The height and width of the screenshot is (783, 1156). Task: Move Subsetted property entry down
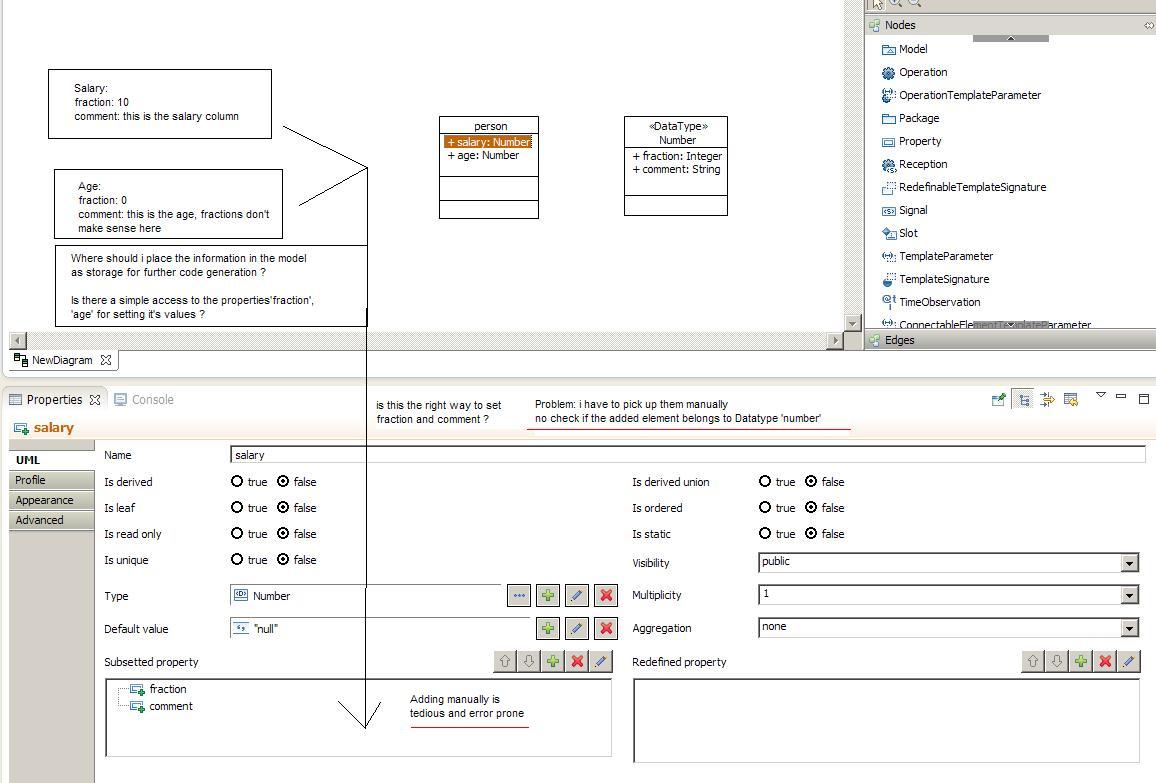529,661
